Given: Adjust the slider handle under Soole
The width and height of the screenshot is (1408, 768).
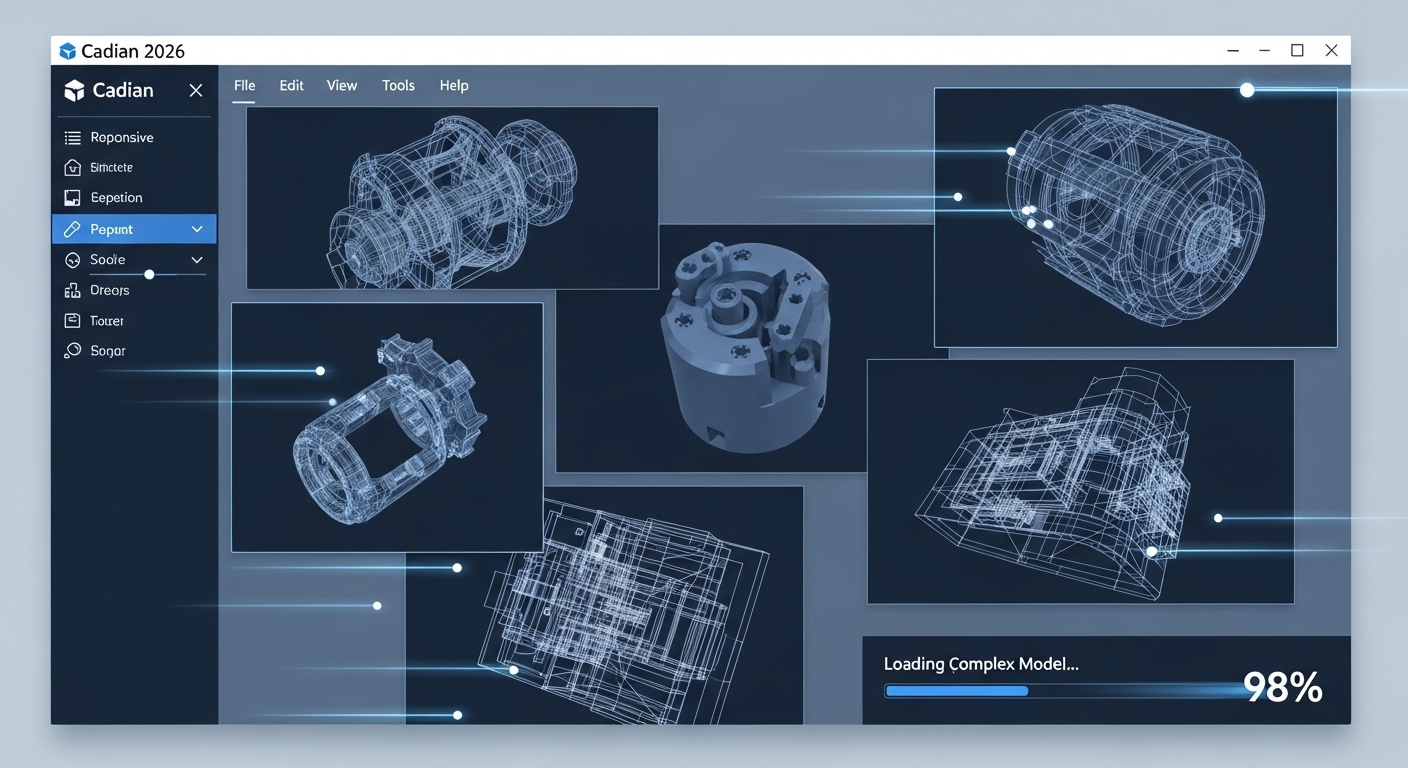Looking at the screenshot, I should coord(149,274).
